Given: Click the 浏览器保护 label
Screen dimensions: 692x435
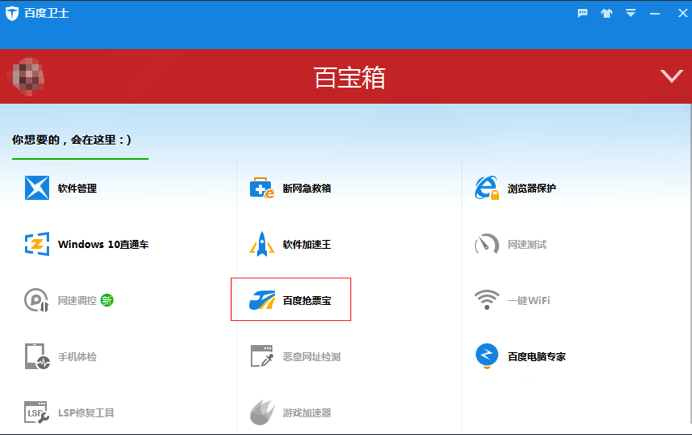Looking at the screenshot, I should click(x=532, y=188).
